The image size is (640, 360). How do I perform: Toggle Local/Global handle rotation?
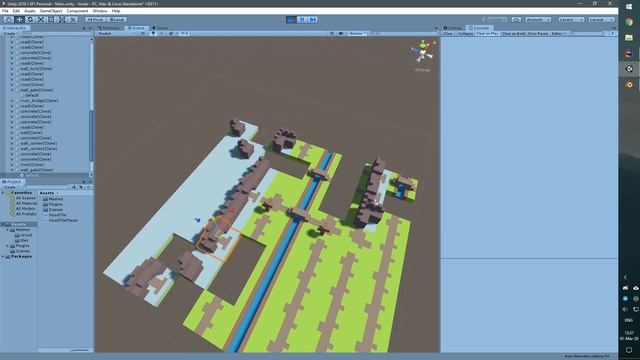coord(117,20)
